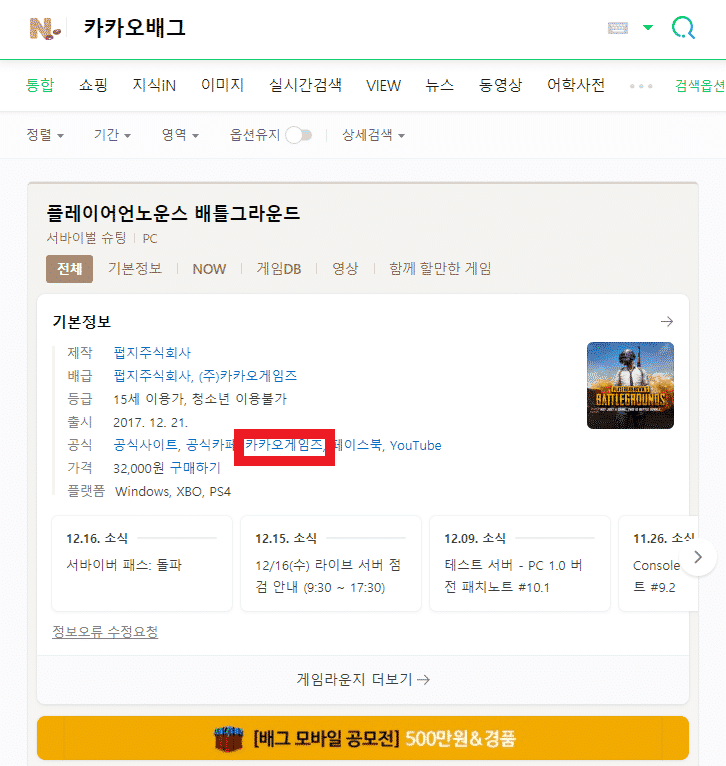726x766 pixels.
Task: Open the 12.15. 소식 라이브 서버 점검 card
Action: tap(331, 563)
